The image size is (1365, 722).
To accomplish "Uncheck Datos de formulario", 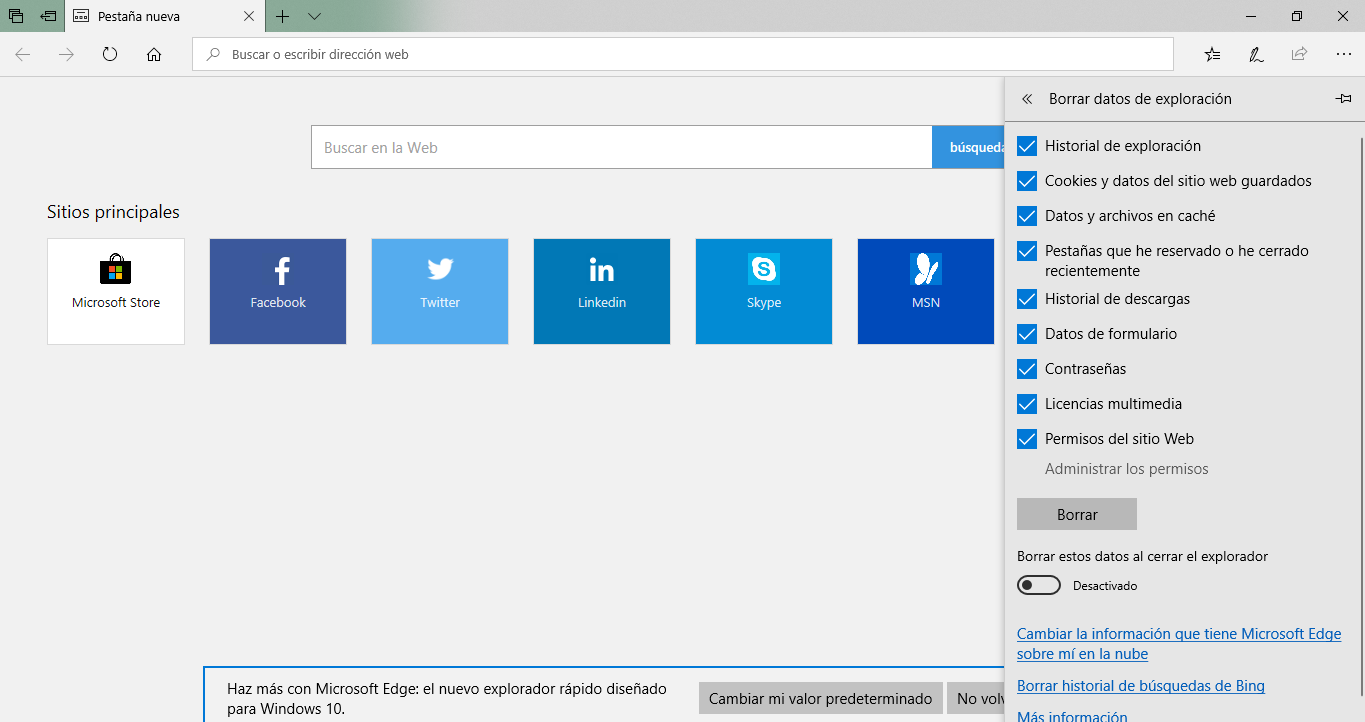I will tap(1027, 334).
